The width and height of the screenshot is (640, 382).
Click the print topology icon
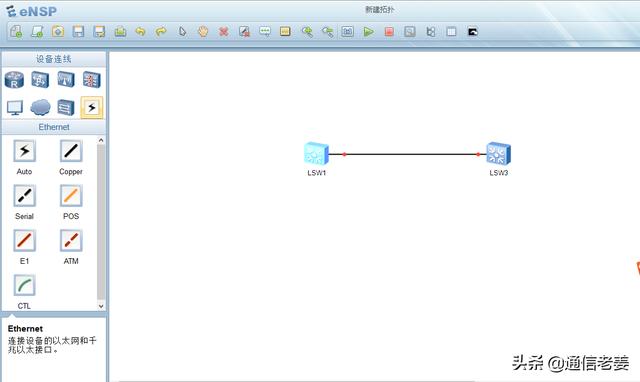coord(120,31)
